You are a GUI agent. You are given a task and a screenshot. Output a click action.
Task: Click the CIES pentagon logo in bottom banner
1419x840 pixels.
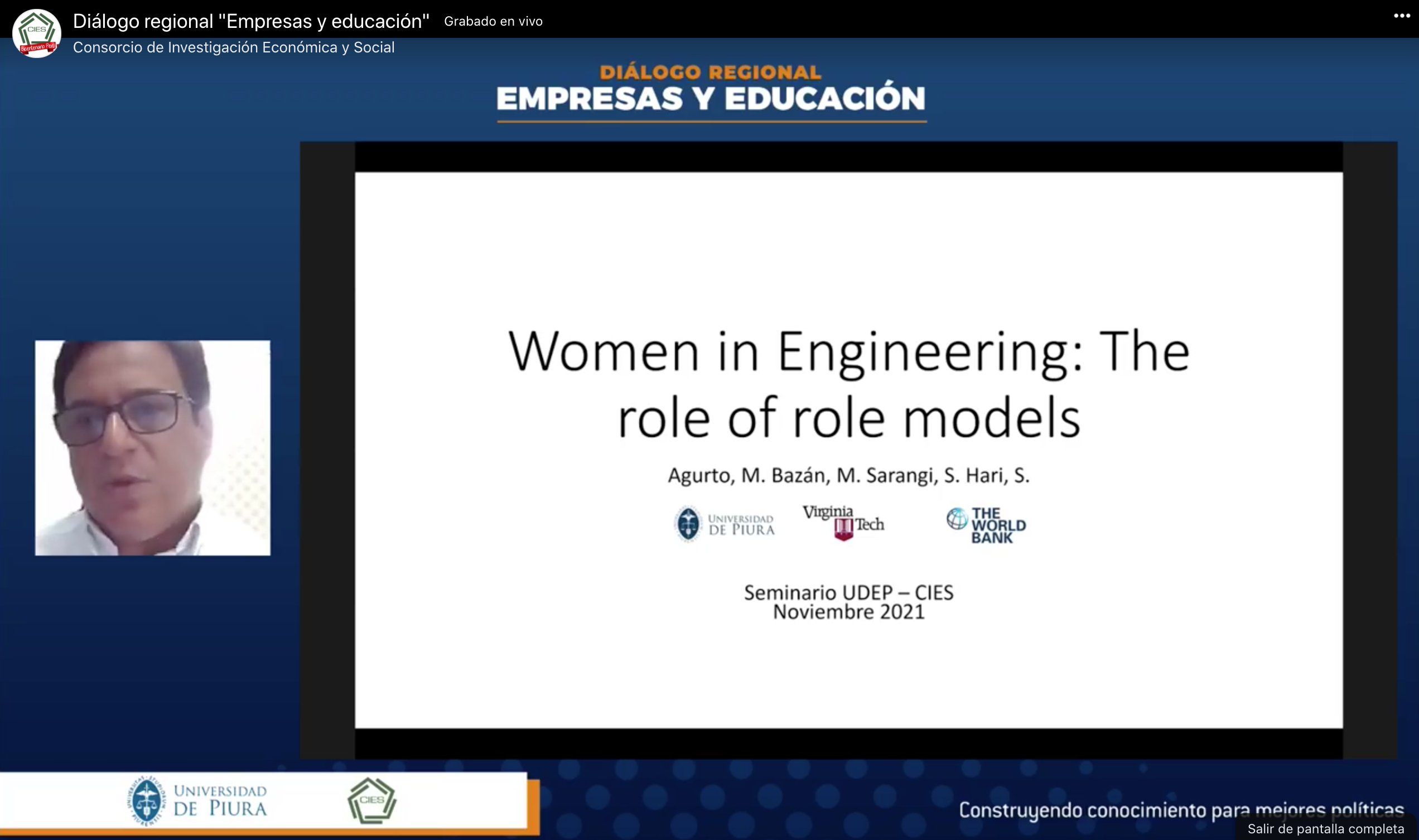click(x=371, y=800)
